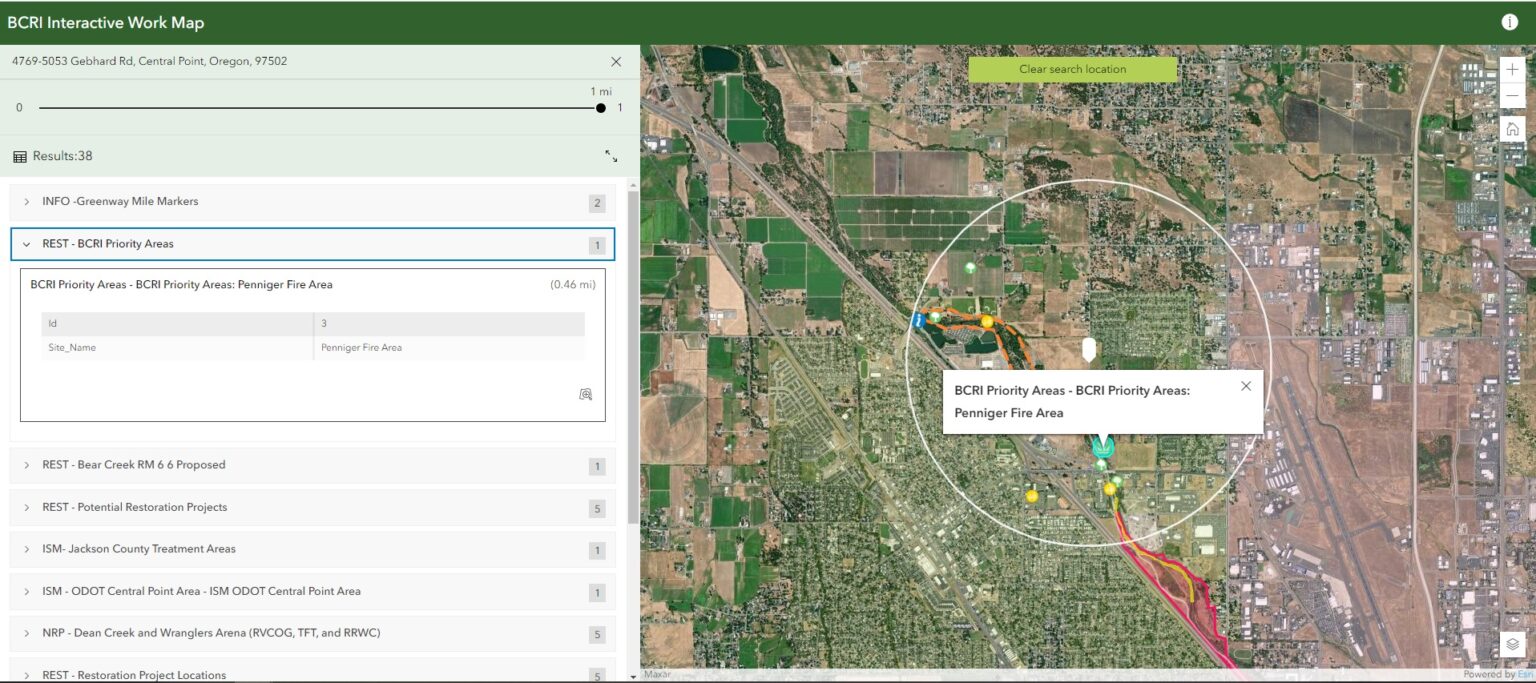Image resolution: width=1536 pixels, height=683 pixels.
Task: Click the zoom-to-feature magnifier in the Penniger card
Action: [585, 394]
